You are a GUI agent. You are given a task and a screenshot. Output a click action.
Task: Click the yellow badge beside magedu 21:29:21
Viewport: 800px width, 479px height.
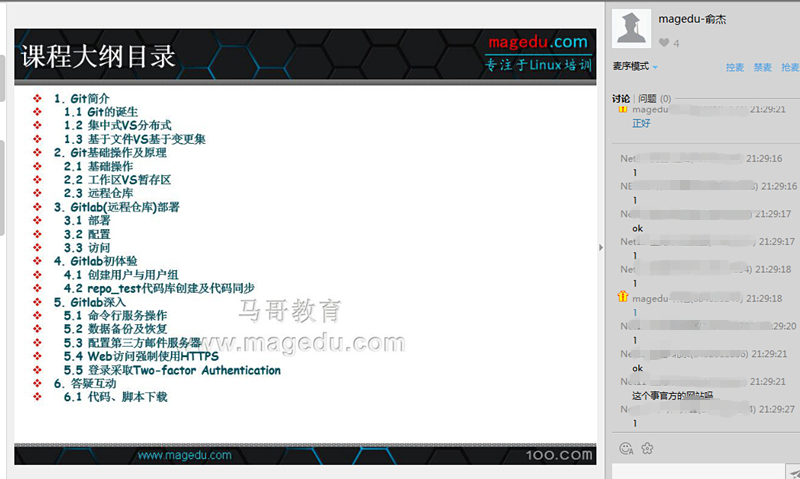tap(622, 110)
